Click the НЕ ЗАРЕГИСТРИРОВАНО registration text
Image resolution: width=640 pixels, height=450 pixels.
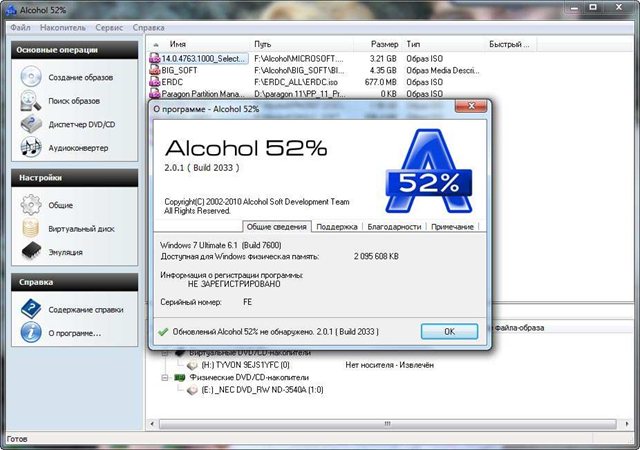(x=234, y=284)
